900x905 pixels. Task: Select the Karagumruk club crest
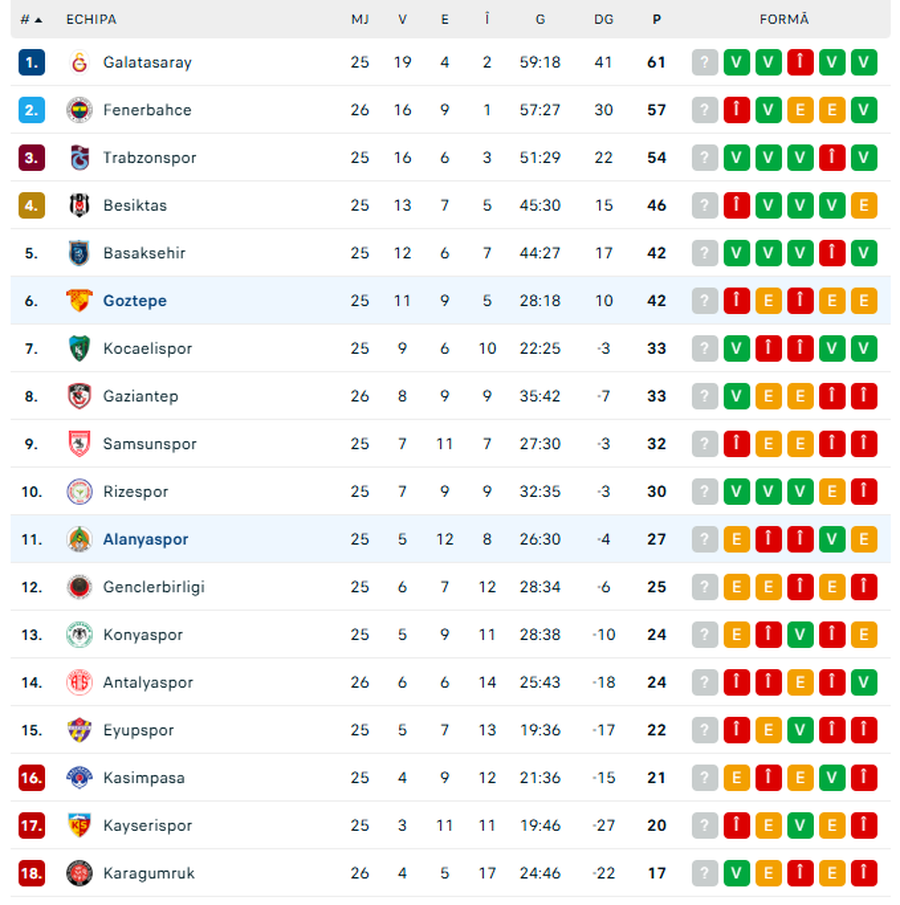pos(80,873)
